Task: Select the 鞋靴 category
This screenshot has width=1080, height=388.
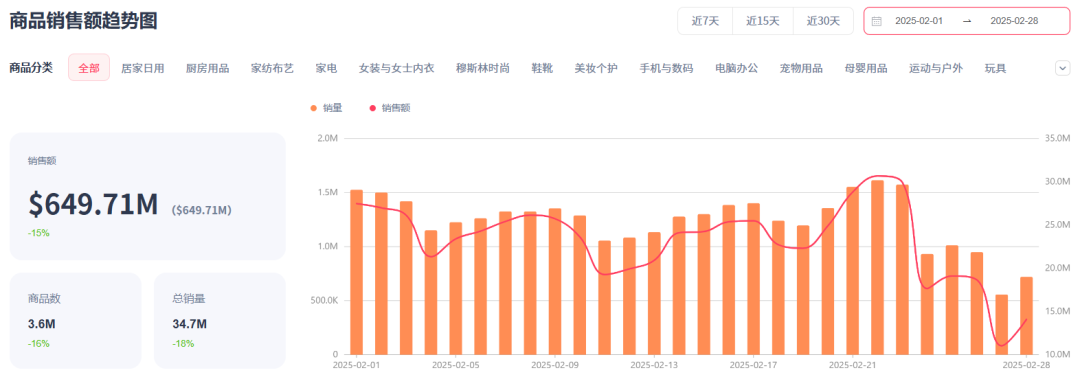Action: pyautogui.click(x=542, y=68)
